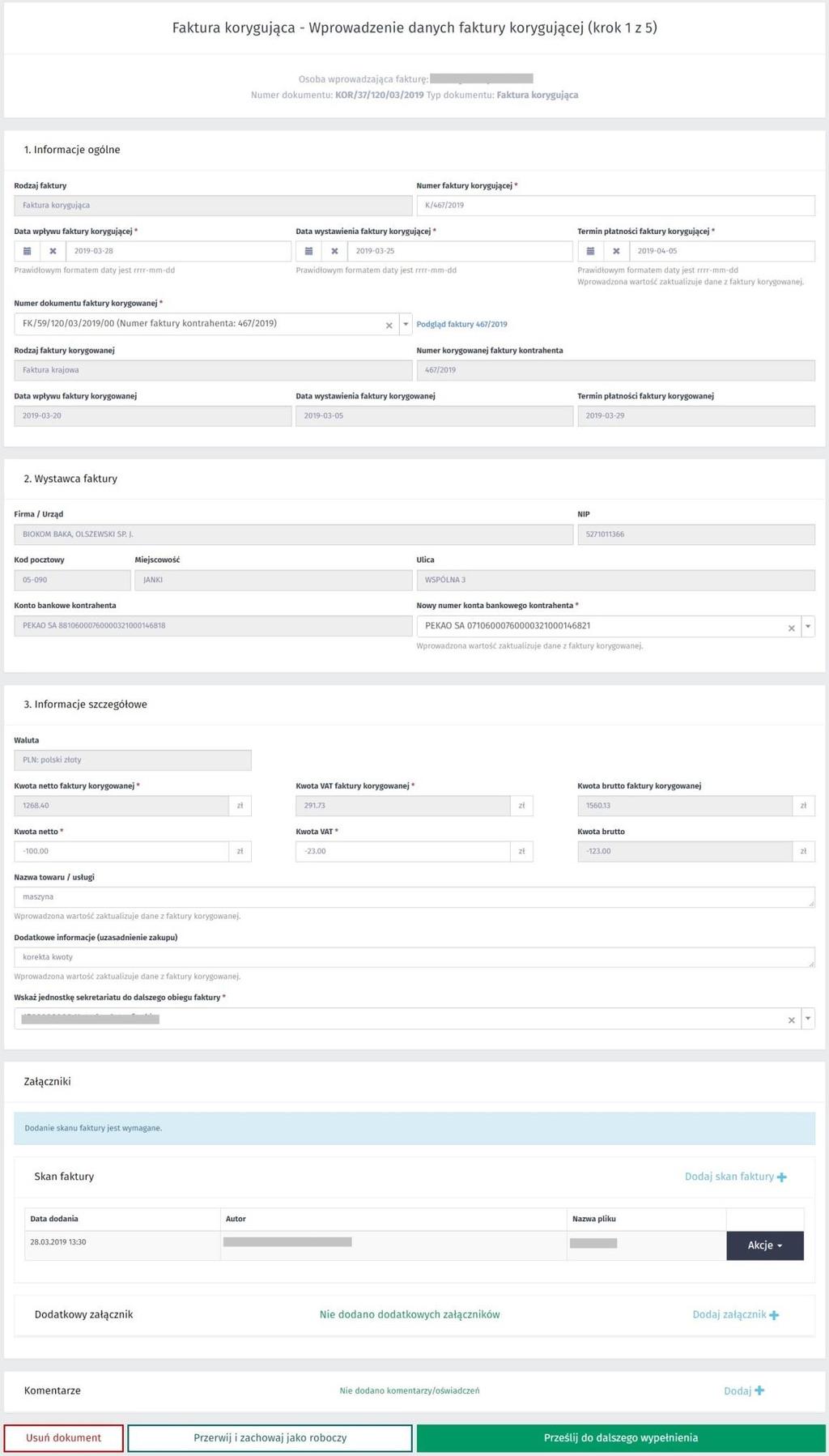Click the Firma / Urząd field BIOKOM BAKA
Screen dimensions: 829x1456
(x=293, y=534)
